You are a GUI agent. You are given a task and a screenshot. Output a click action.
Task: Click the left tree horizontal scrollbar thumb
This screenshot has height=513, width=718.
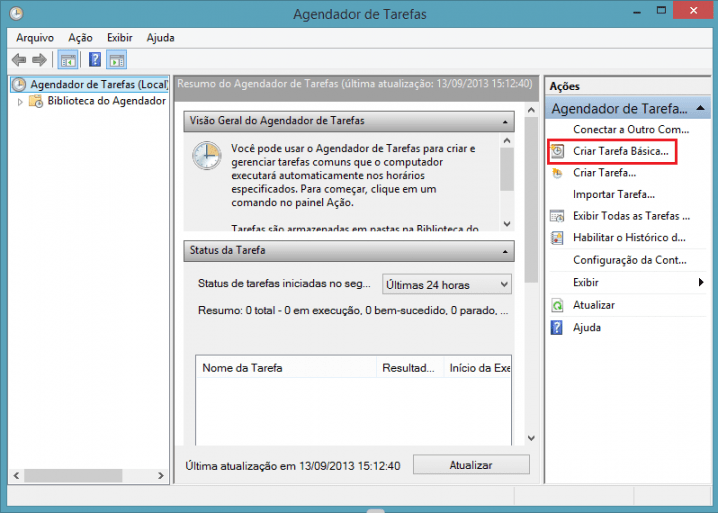(x=73, y=475)
